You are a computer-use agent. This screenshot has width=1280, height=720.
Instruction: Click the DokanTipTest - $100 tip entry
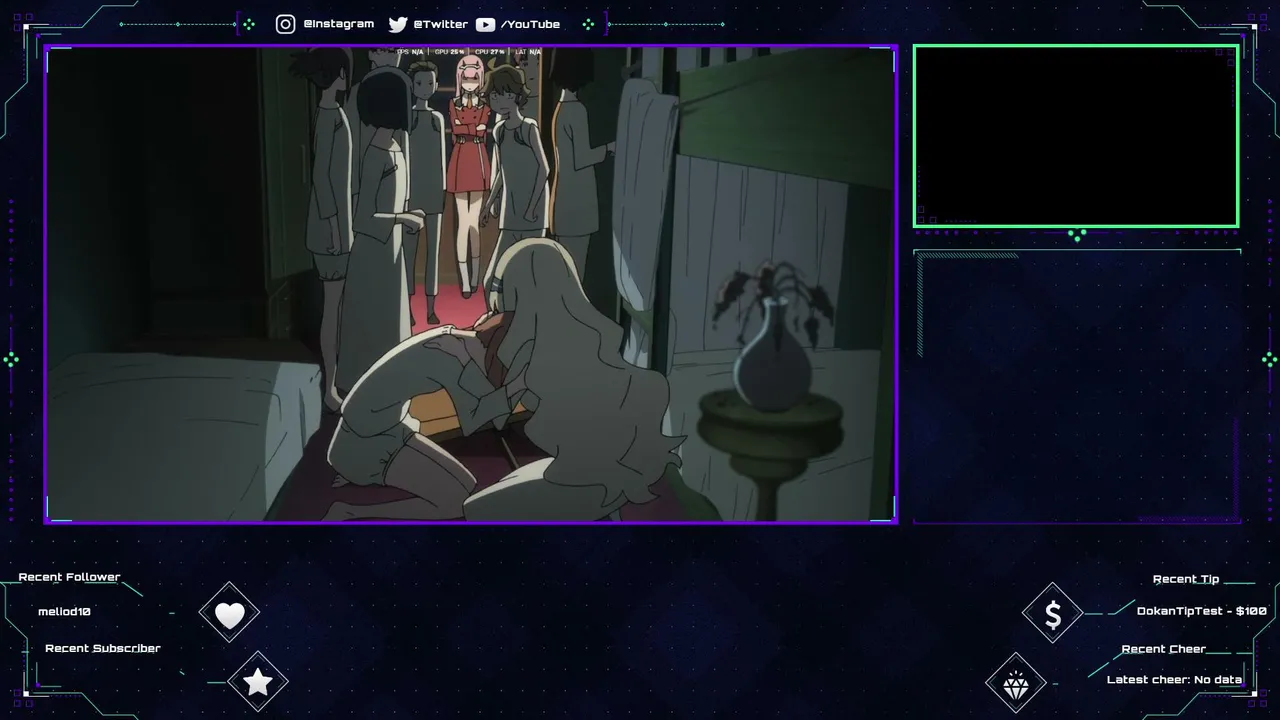click(1202, 611)
